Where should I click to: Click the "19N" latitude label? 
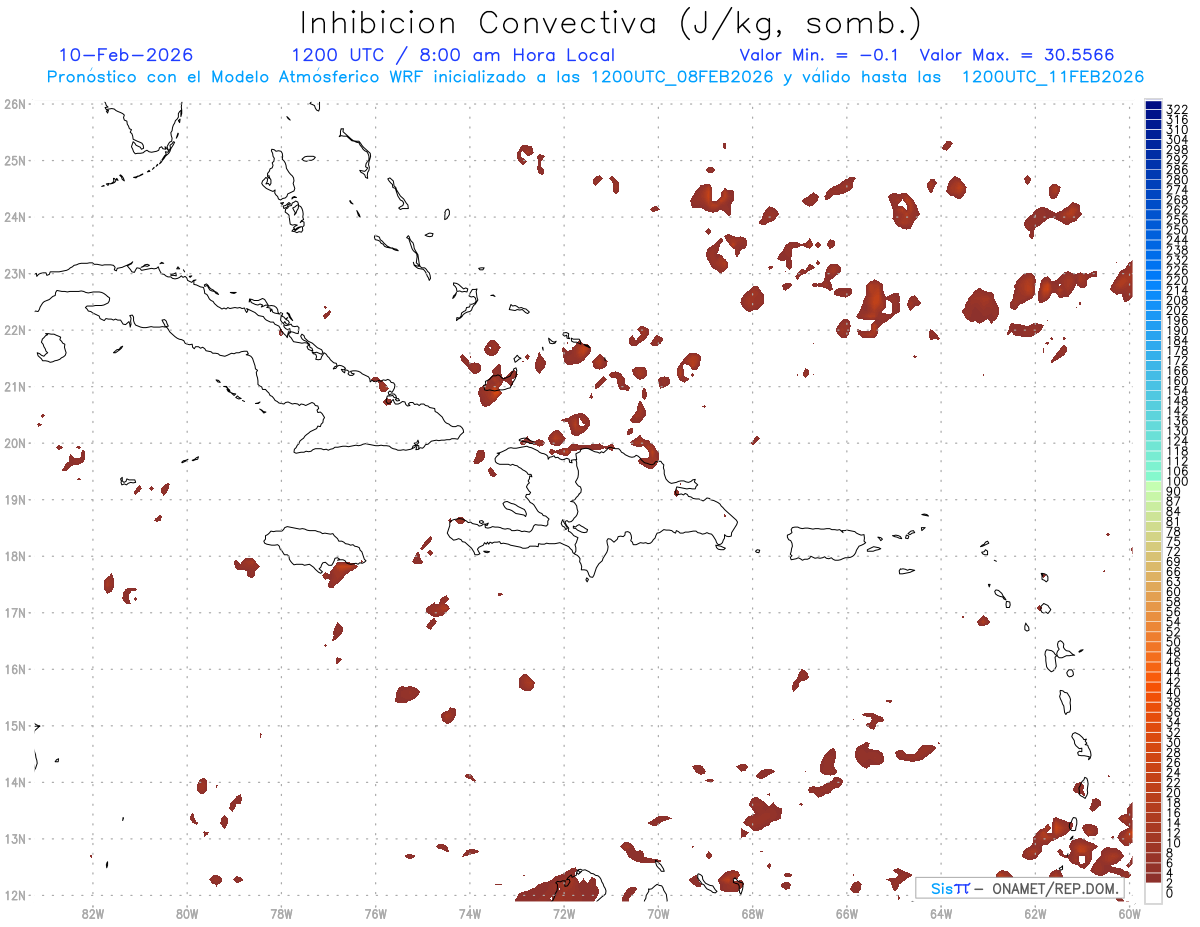(14, 499)
